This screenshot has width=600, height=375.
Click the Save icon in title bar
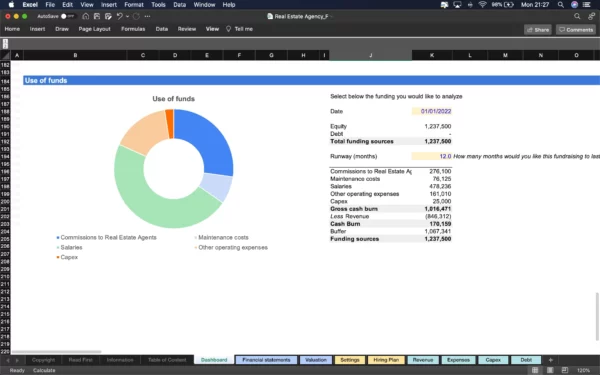click(x=97, y=16)
